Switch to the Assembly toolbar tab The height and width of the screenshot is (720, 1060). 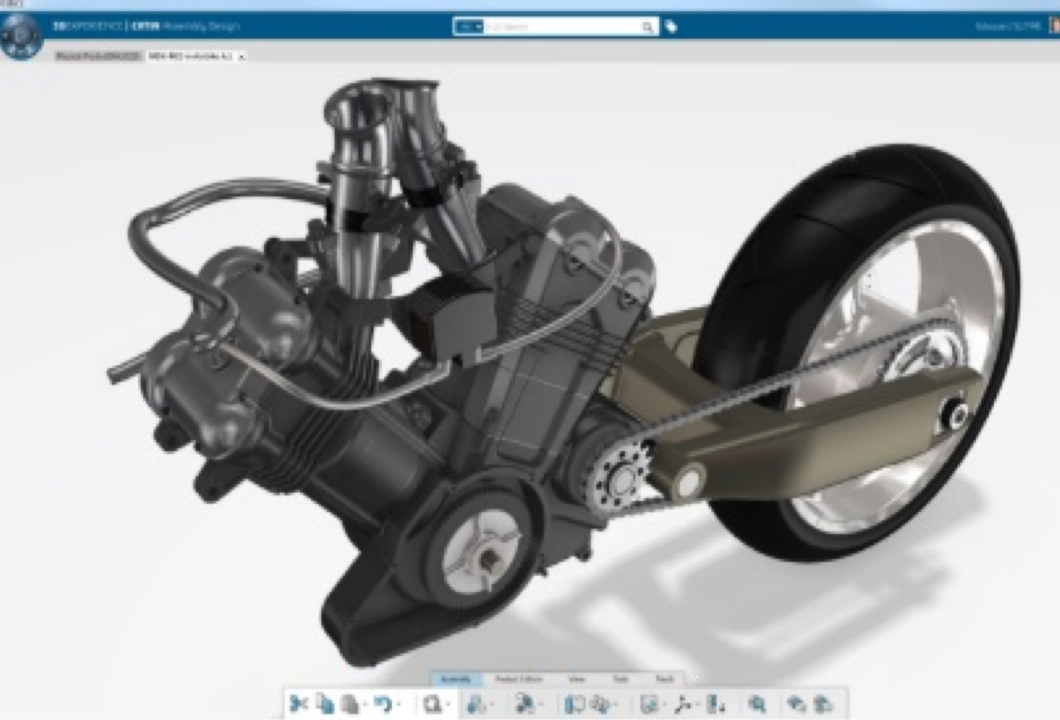click(x=456, y=679)
